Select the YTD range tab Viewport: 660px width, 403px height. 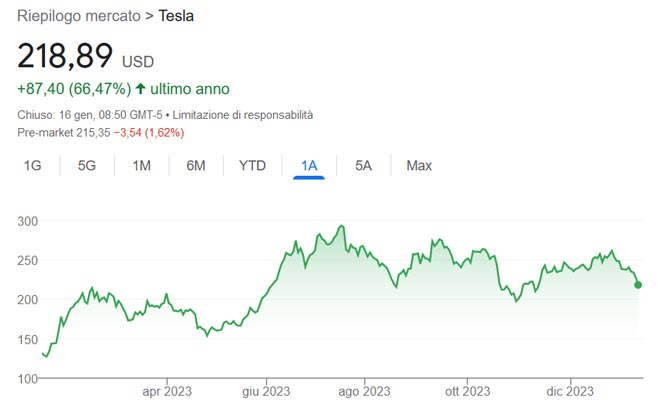(252, 166)
